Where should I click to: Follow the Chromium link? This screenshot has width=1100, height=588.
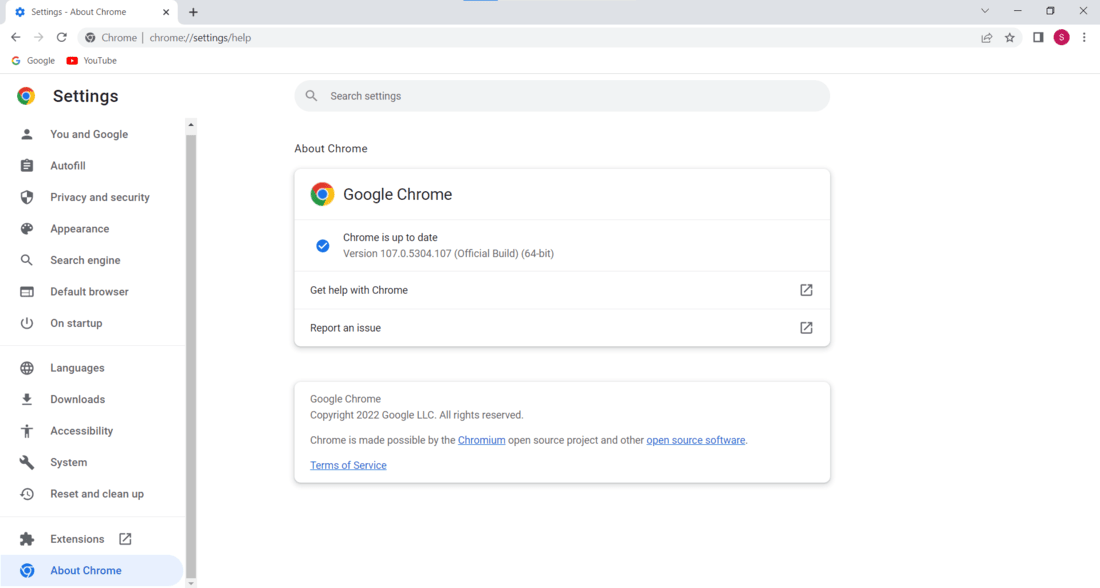point(481,440)
